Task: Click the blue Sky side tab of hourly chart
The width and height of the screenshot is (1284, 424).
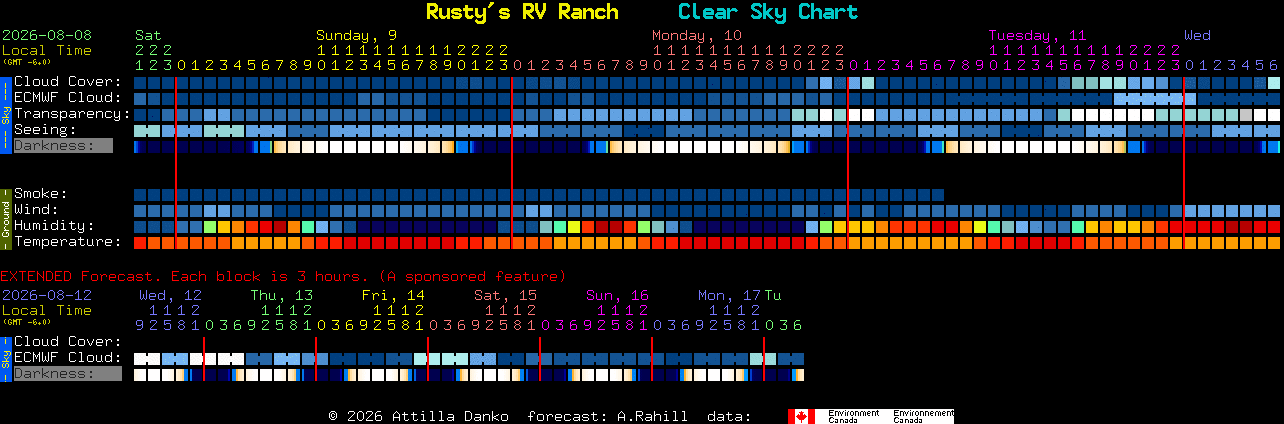Action: point(5,114)
